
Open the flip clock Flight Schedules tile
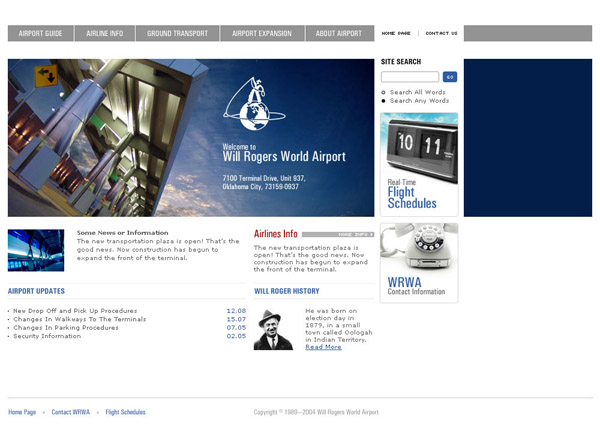point(419,164)
